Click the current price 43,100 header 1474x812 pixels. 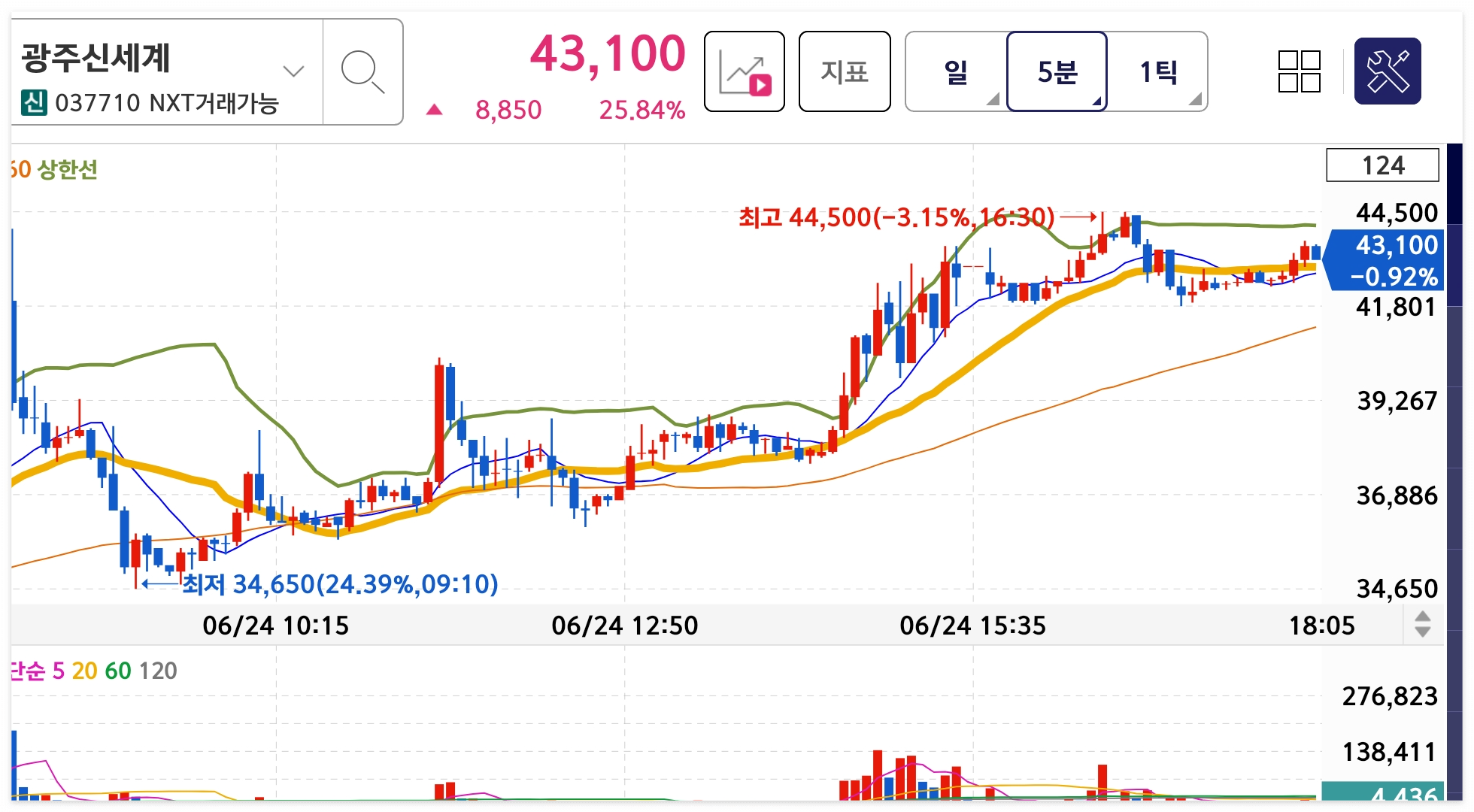[x=608, y=54]
